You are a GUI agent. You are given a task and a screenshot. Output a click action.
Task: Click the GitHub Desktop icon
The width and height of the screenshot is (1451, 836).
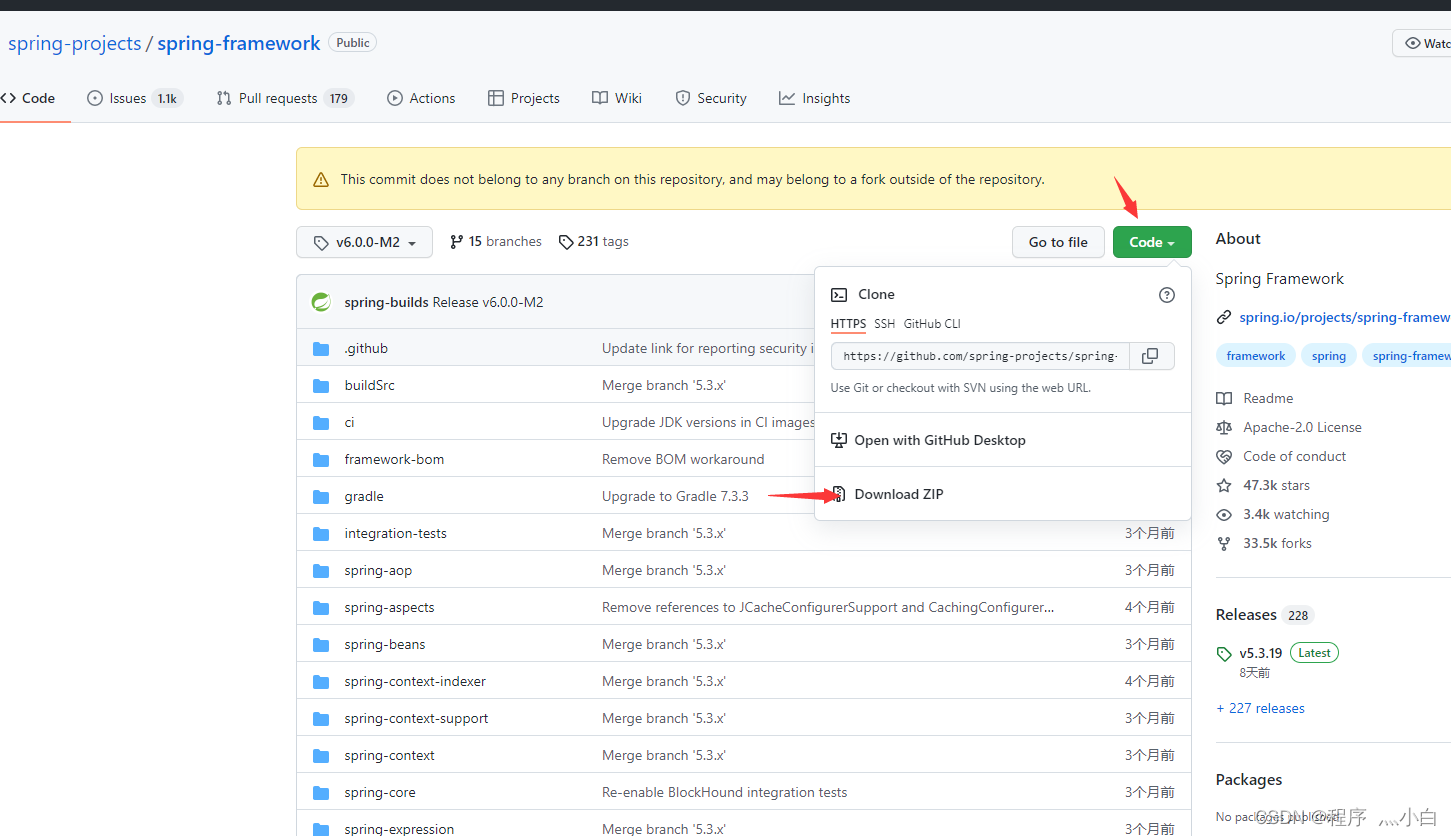point(839,440)
